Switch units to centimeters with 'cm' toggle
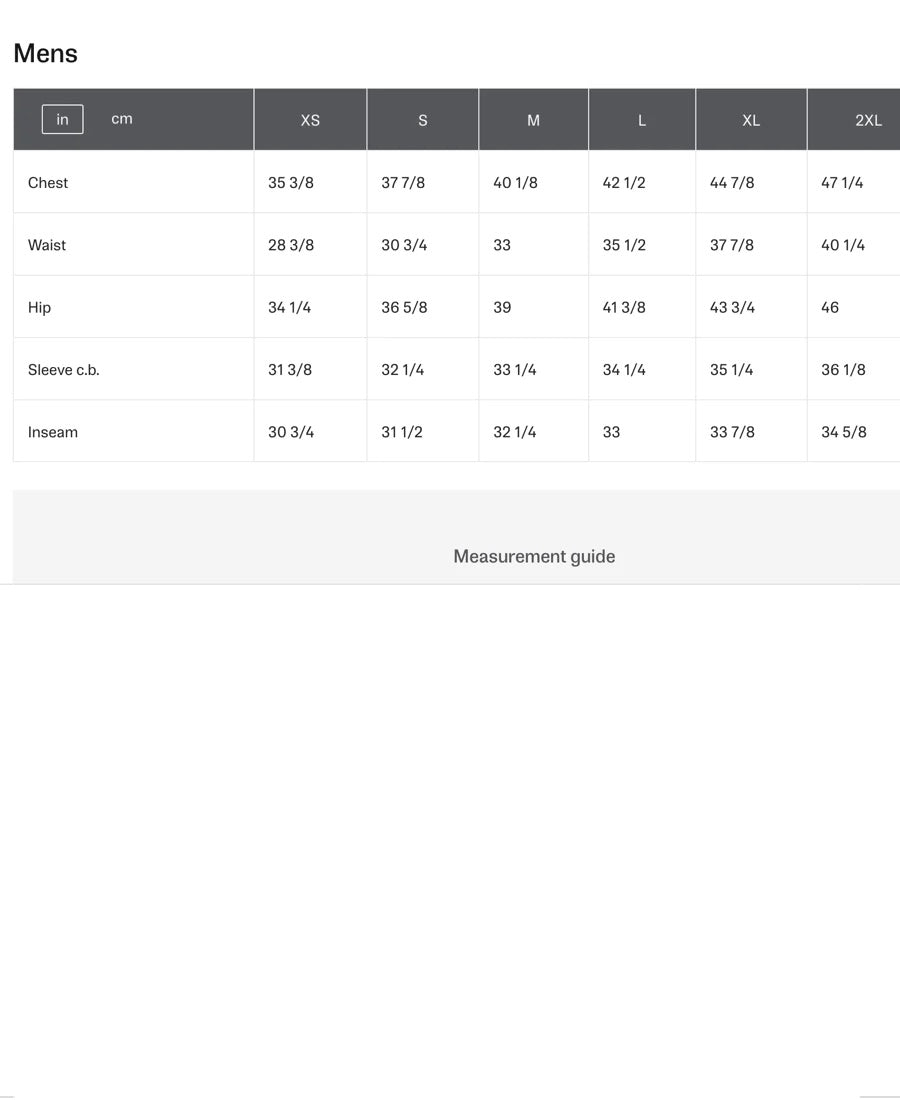 [x=121, y=119]
